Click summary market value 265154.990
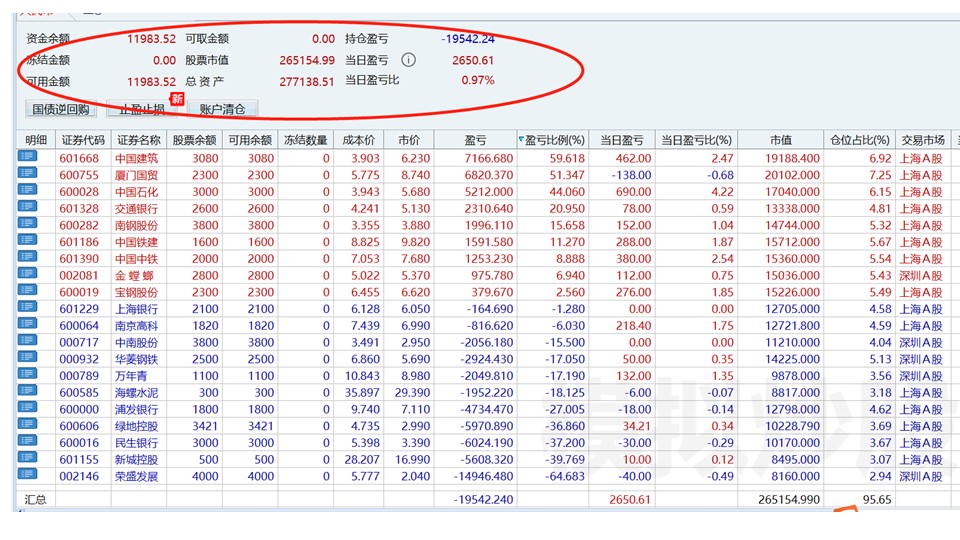Screen dimensions: 960x540 coord(789,500)
